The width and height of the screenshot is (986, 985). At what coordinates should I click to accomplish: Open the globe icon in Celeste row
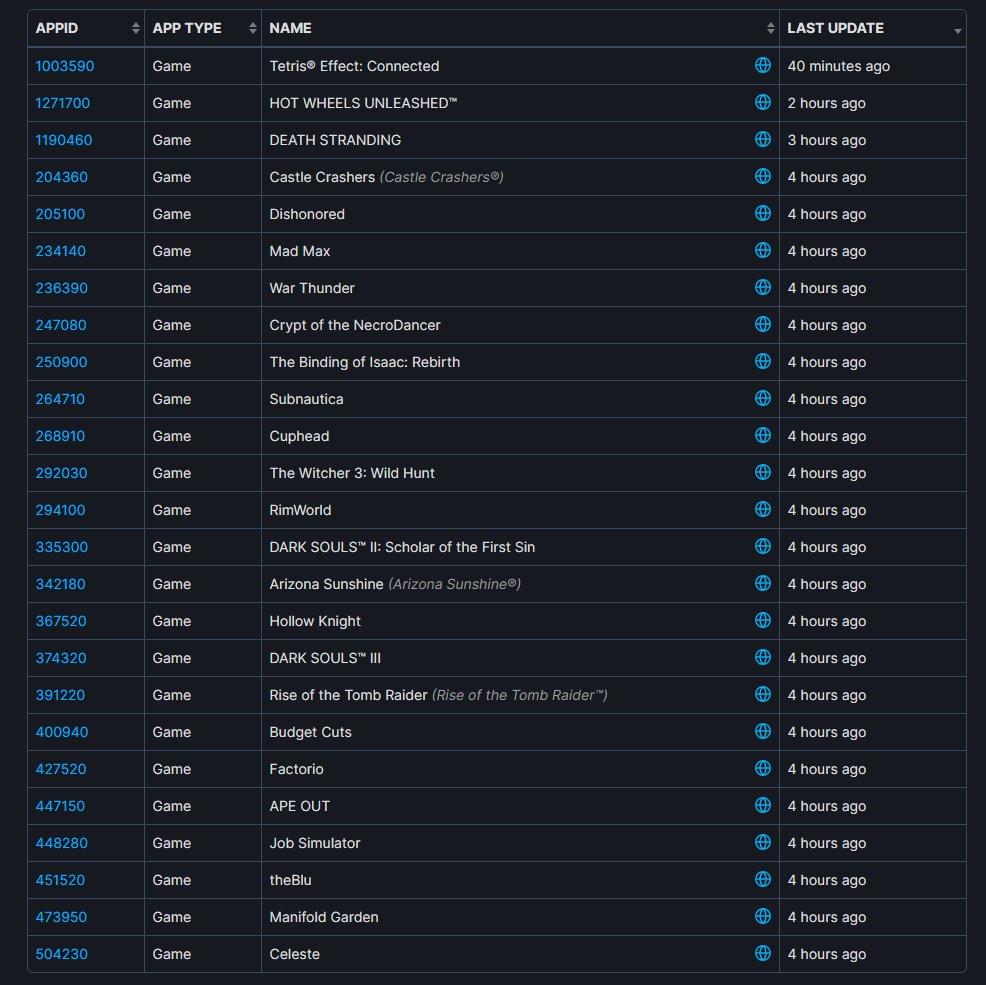click(763, 953)
